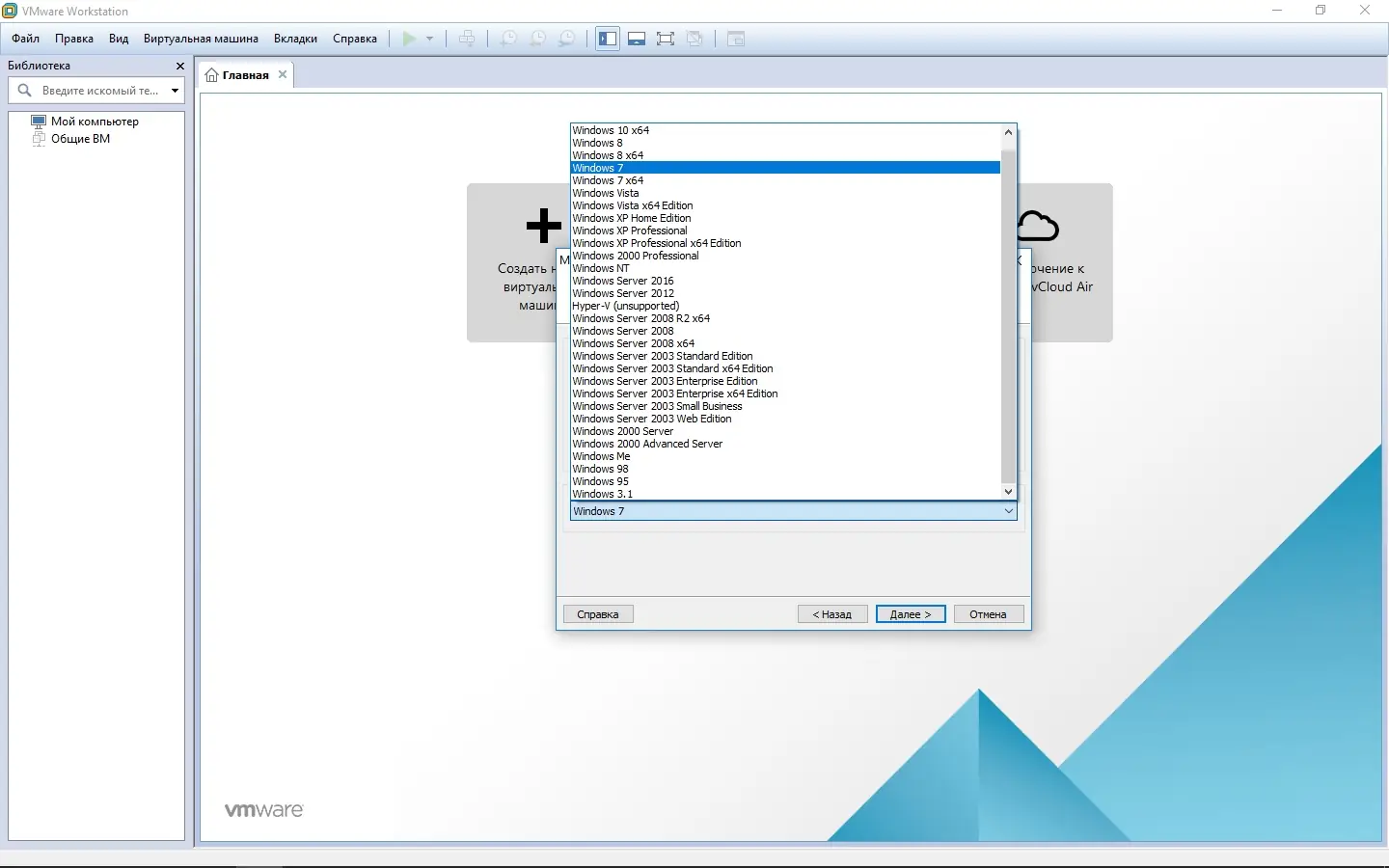The image size is (1389, 868).
Task: Select Windows XP Professional x64 Edition
Action: (x=786, y=243)
